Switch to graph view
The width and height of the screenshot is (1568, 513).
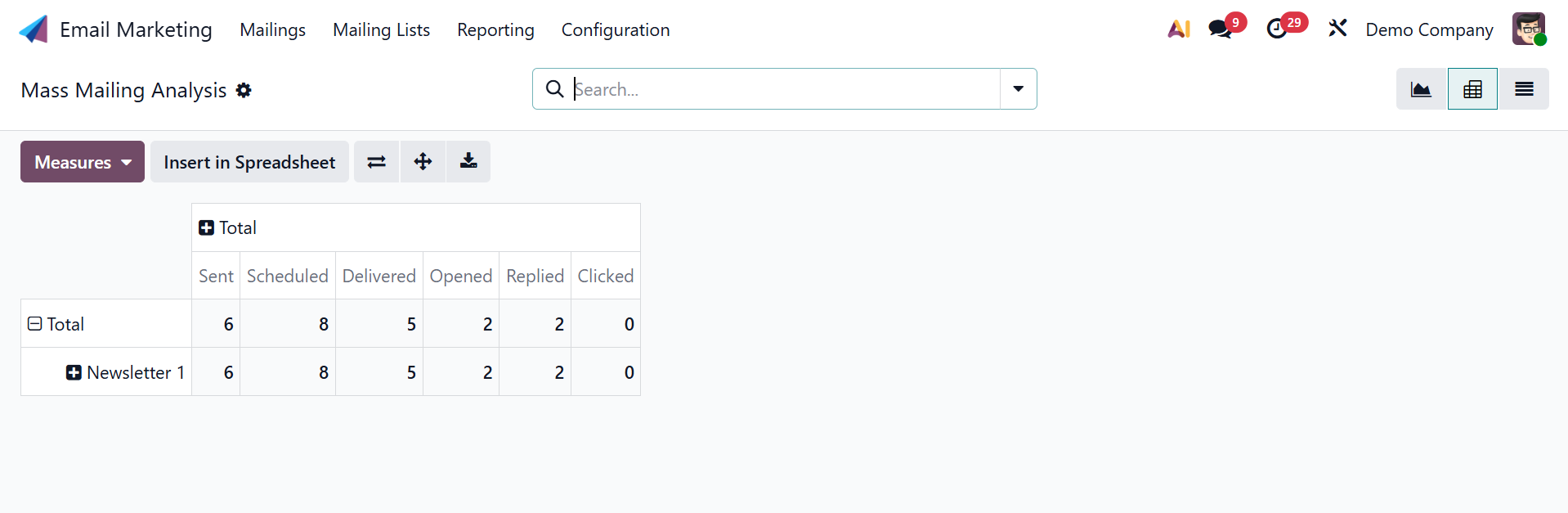click(x=1421, y=89)
